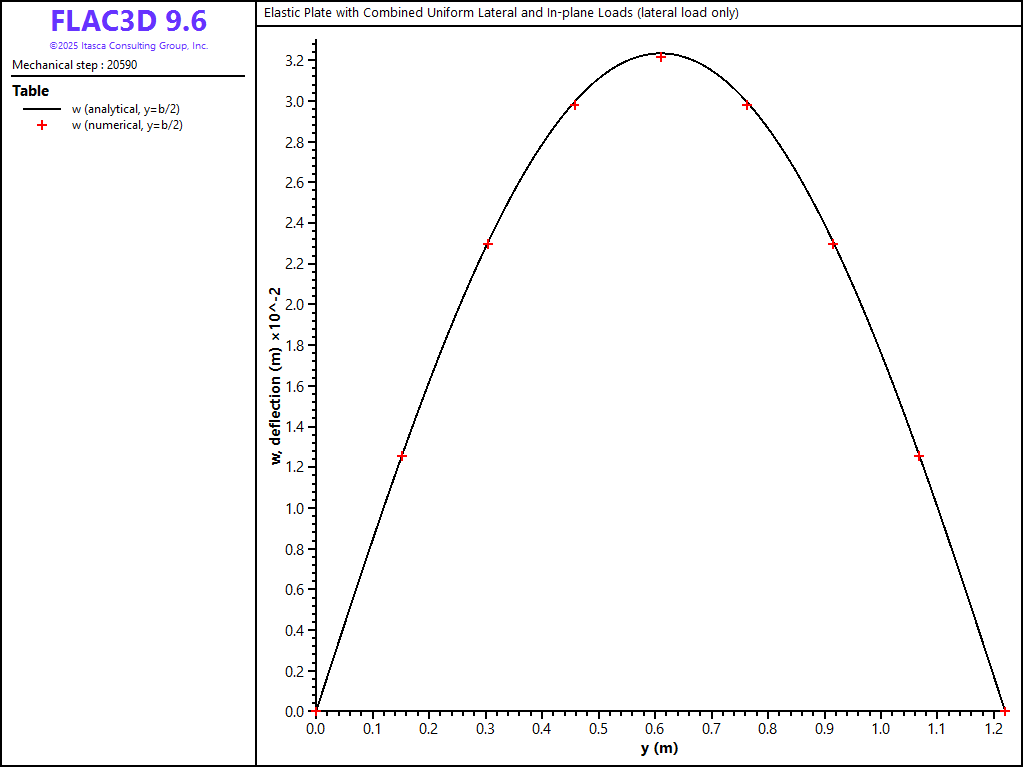Select the w (numerical, y=b/2) legend entry
This screenshot has height=768, width=1024.
(127, 125)
